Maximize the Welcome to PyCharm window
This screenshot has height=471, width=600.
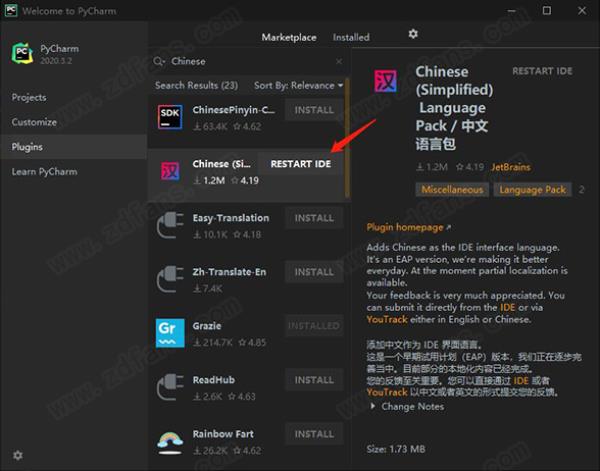tap(547, 11)
